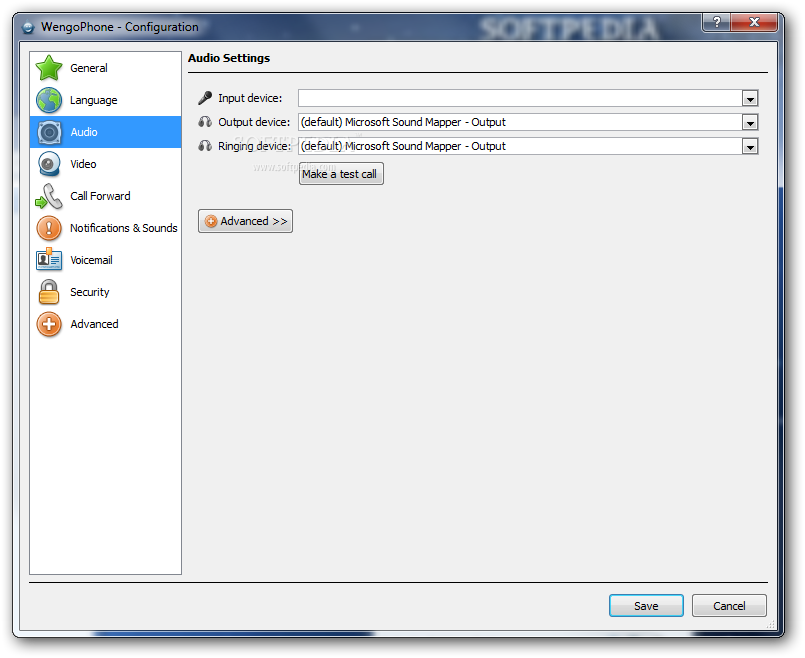This screenshot has width=805, height=658.
Task: Click the orange exclamation Notifications icon
Action: pyautogui.click(x=49, y=228)
